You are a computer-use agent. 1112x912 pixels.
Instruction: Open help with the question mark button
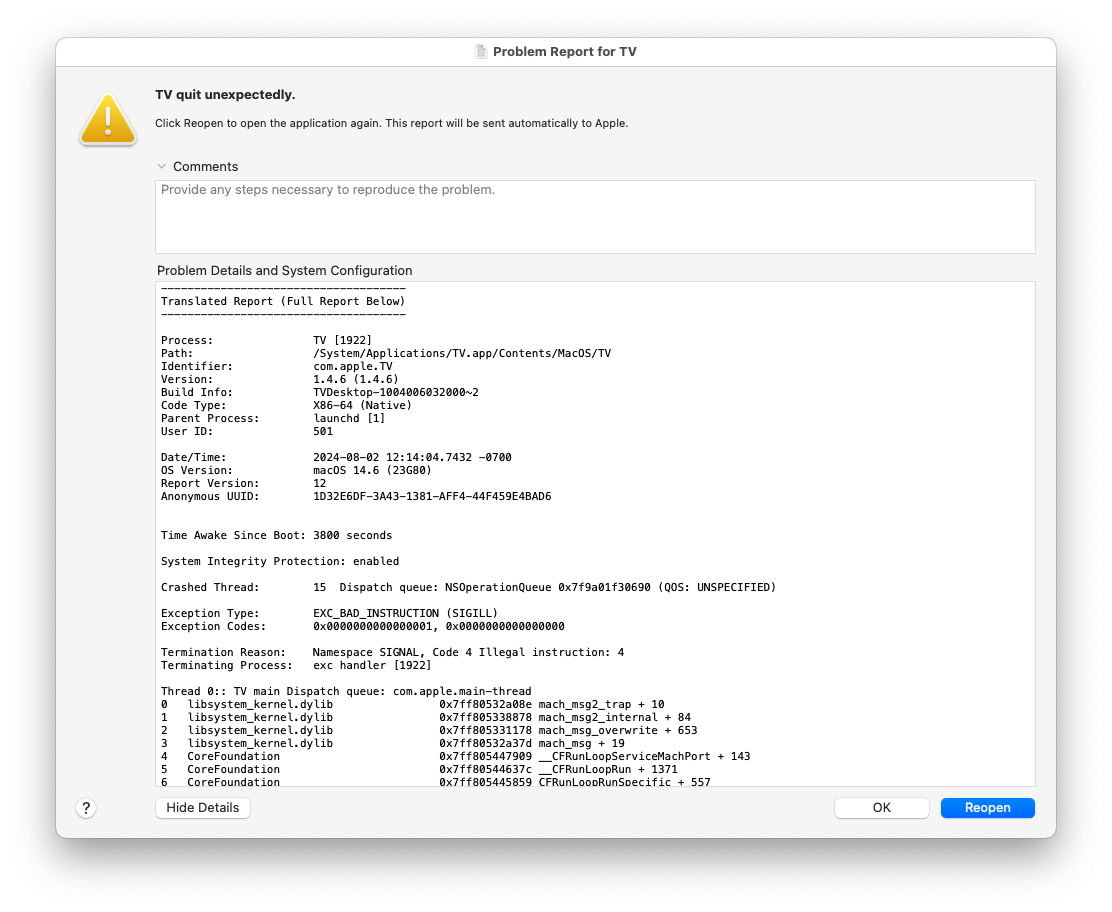[x=86, y=808]
